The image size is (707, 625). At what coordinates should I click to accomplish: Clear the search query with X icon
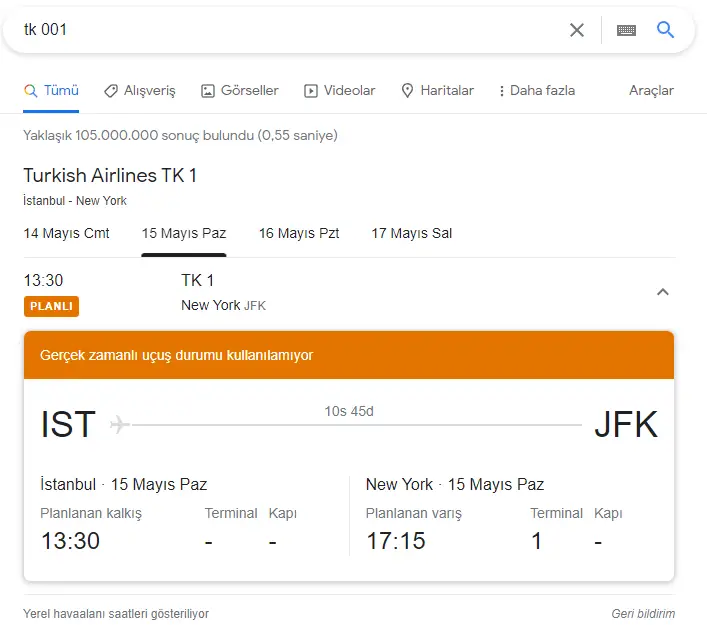pos(577,30)
